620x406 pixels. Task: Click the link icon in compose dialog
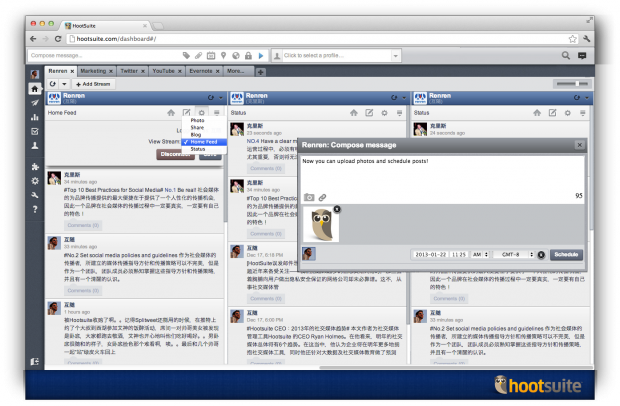[x=323, y=197]
